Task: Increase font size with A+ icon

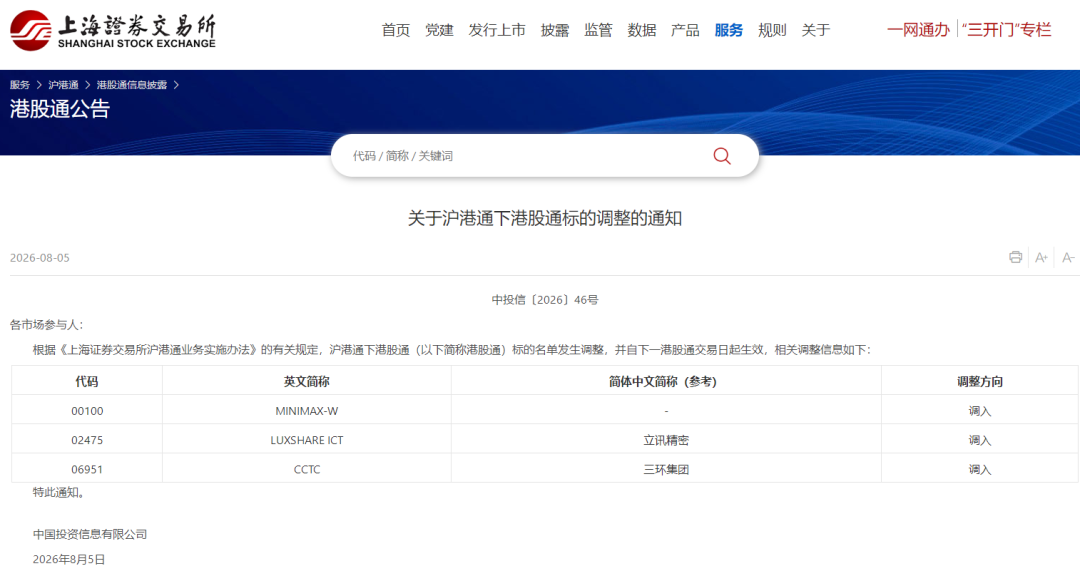Action: [1041, 258]
